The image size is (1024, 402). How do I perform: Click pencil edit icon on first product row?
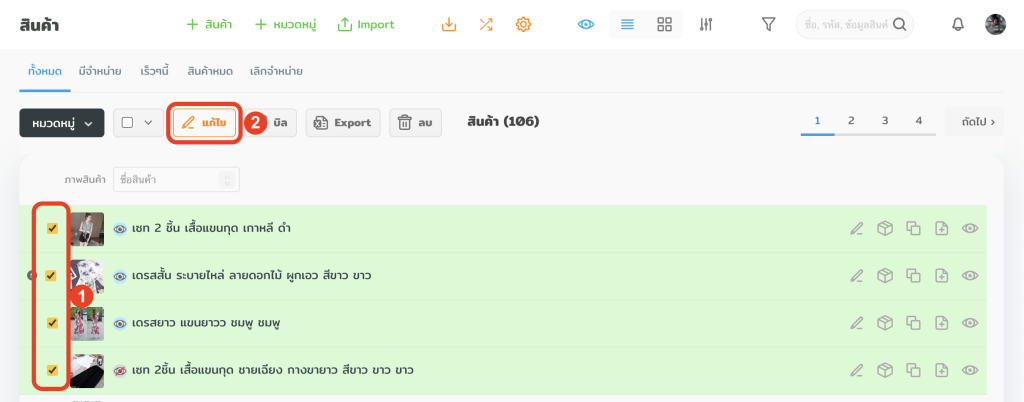click(856, 229)
